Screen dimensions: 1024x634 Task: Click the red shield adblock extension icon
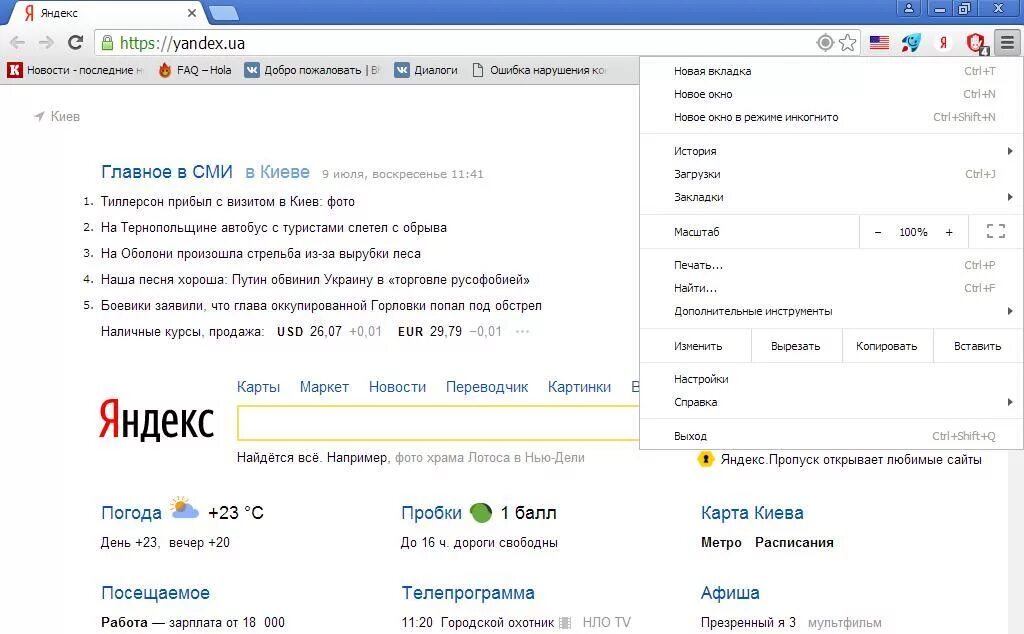point(976,43)
